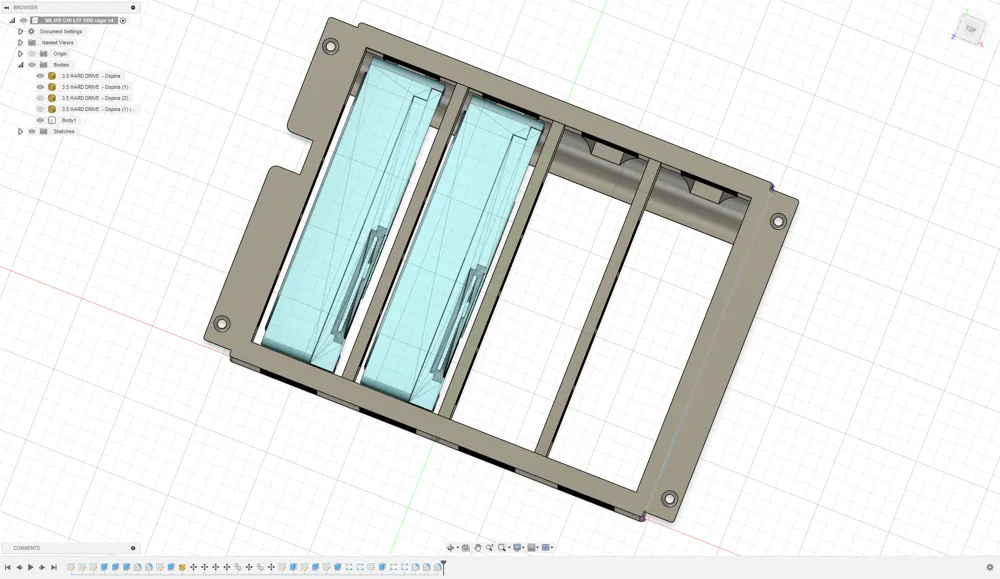Open Grid and Snaps dropdown arrow
The height and width of the screenshot is (579, 1000).
click(x=538, y=548)
